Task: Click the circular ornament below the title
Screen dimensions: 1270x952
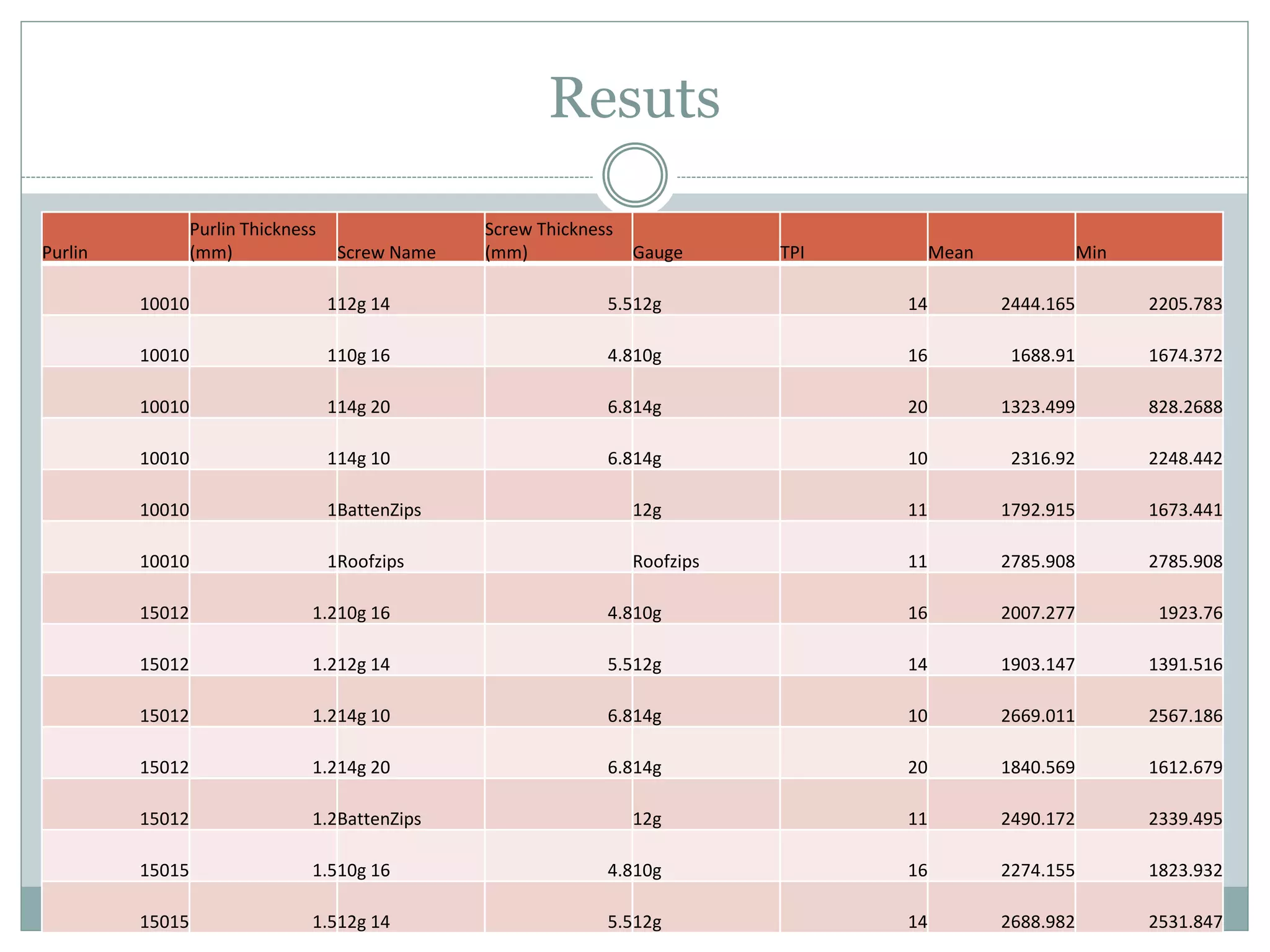Action: (634, 175)
